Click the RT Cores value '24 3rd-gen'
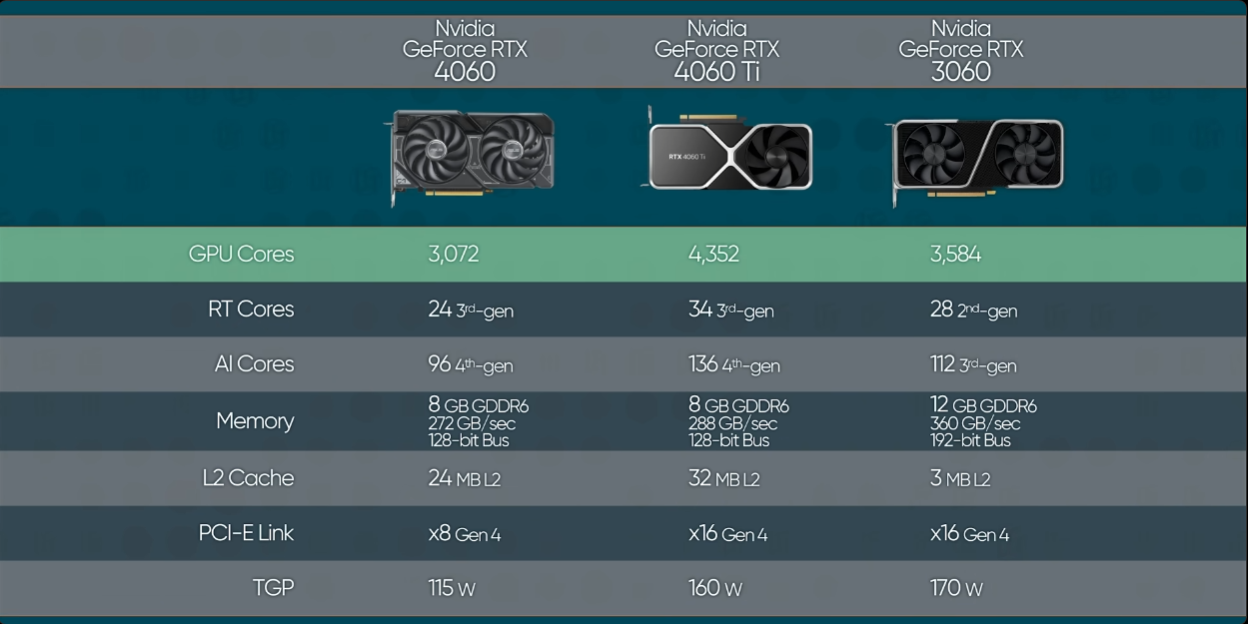 (x=471, y=310)
